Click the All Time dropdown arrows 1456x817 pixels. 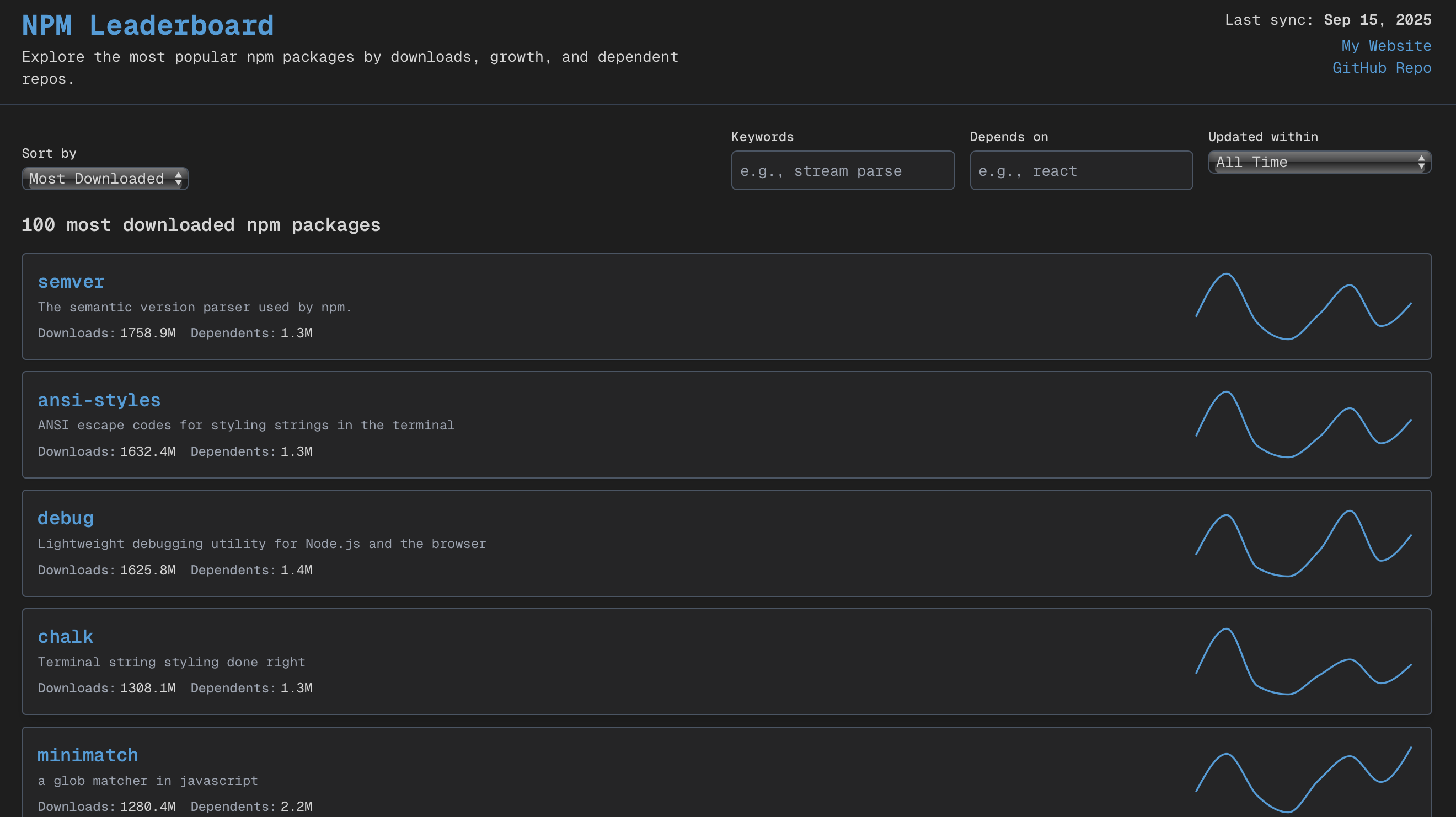click(x=1421, y=163)
